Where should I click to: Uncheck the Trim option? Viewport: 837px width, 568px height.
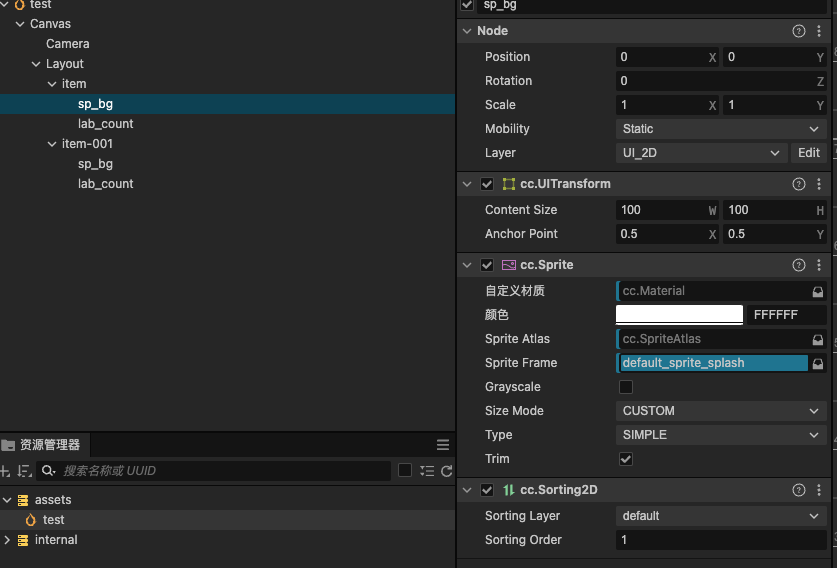(x=626, y=459)
